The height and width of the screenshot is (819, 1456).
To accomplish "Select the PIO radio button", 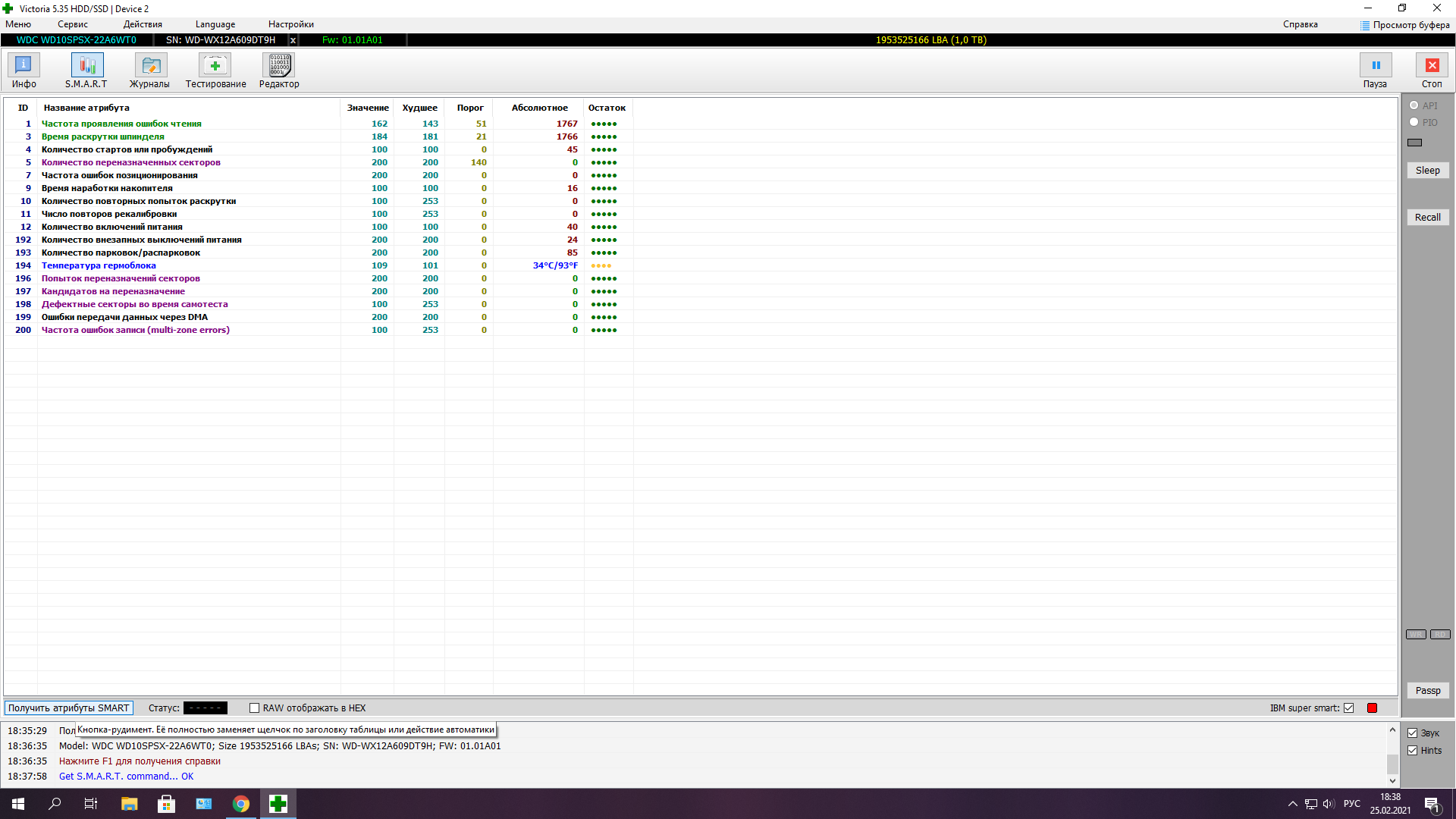I will (x=1414, y=122).
